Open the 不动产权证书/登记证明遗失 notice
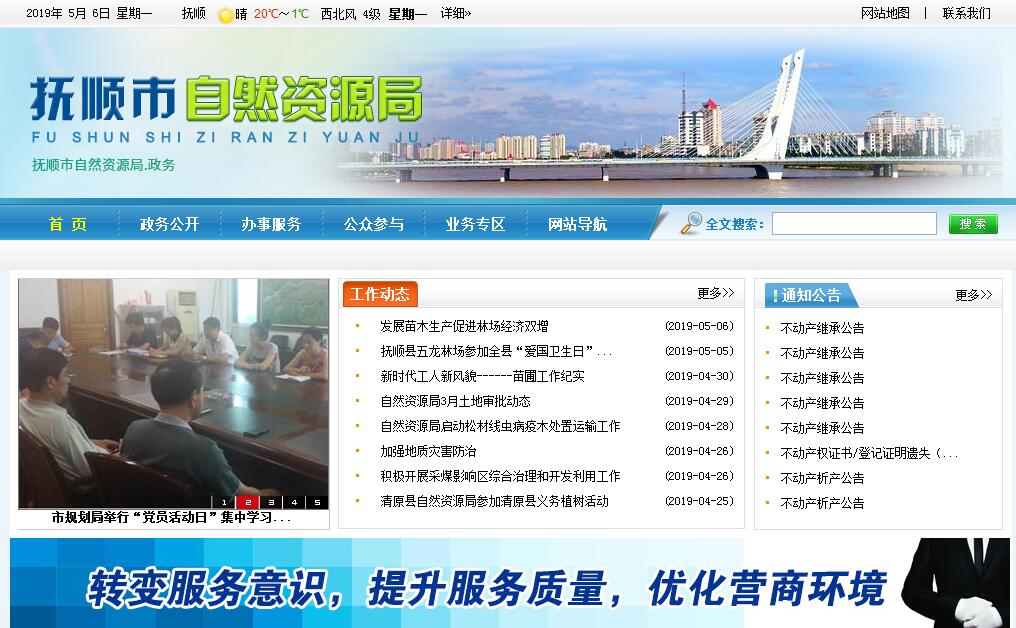This screenshot has height=628, width=1016. click(868, 453)
